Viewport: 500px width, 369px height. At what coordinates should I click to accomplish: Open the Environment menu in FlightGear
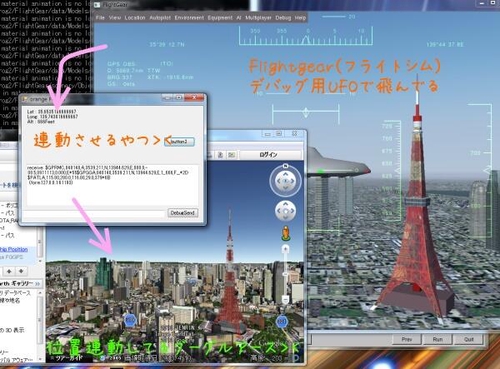pos(189,18)
